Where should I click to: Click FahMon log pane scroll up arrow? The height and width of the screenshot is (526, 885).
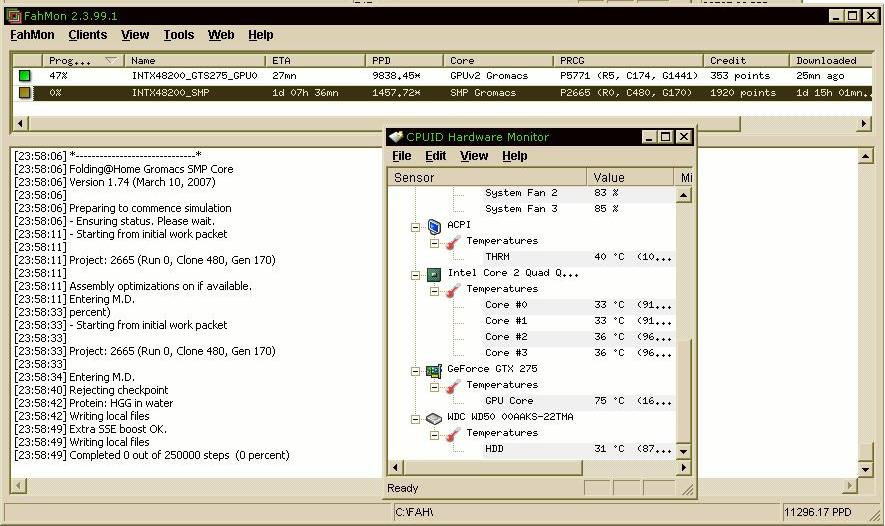(866, 156)
